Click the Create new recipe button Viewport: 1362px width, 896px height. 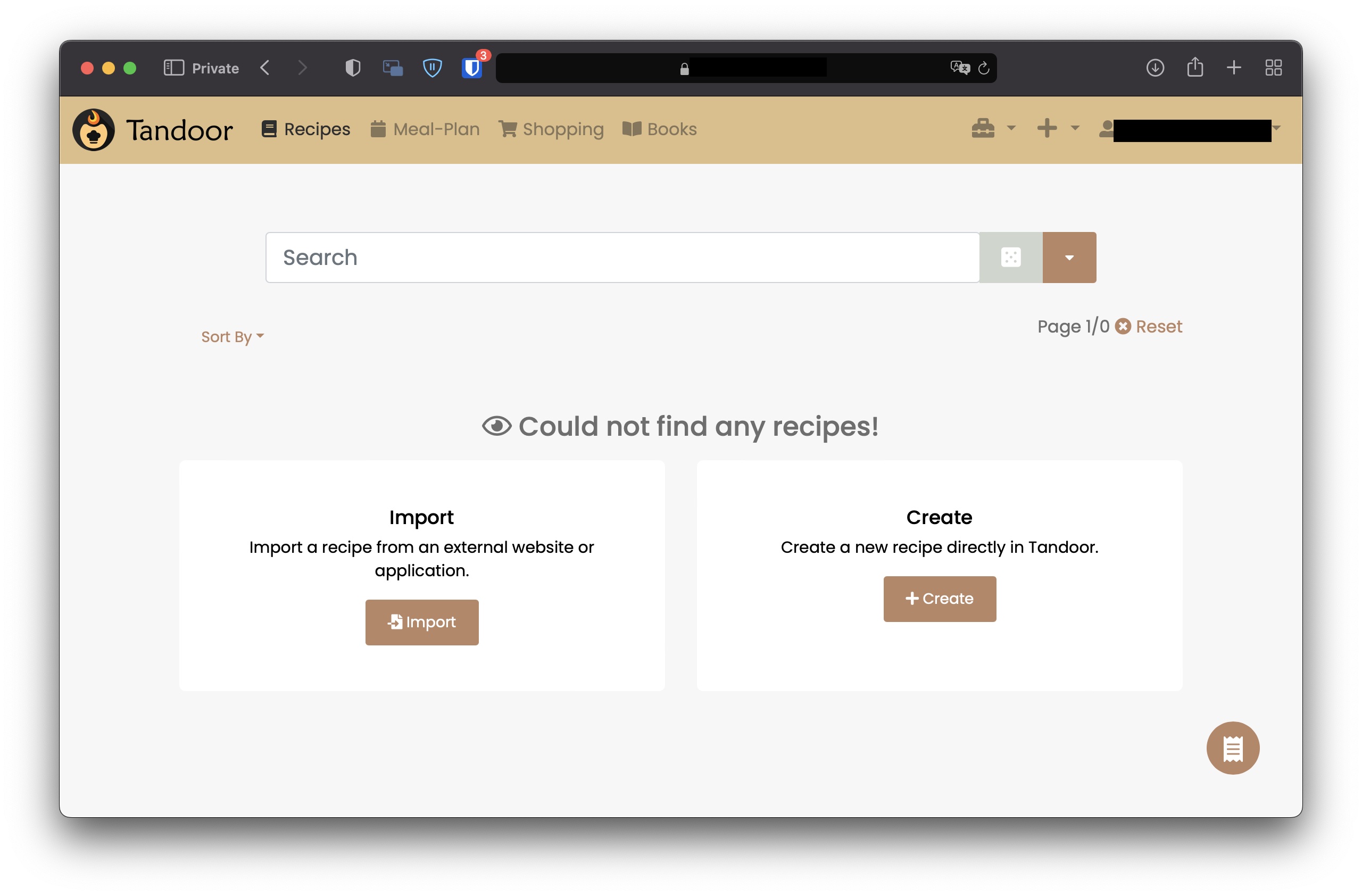pyautogui.click(x=939, y=598)
